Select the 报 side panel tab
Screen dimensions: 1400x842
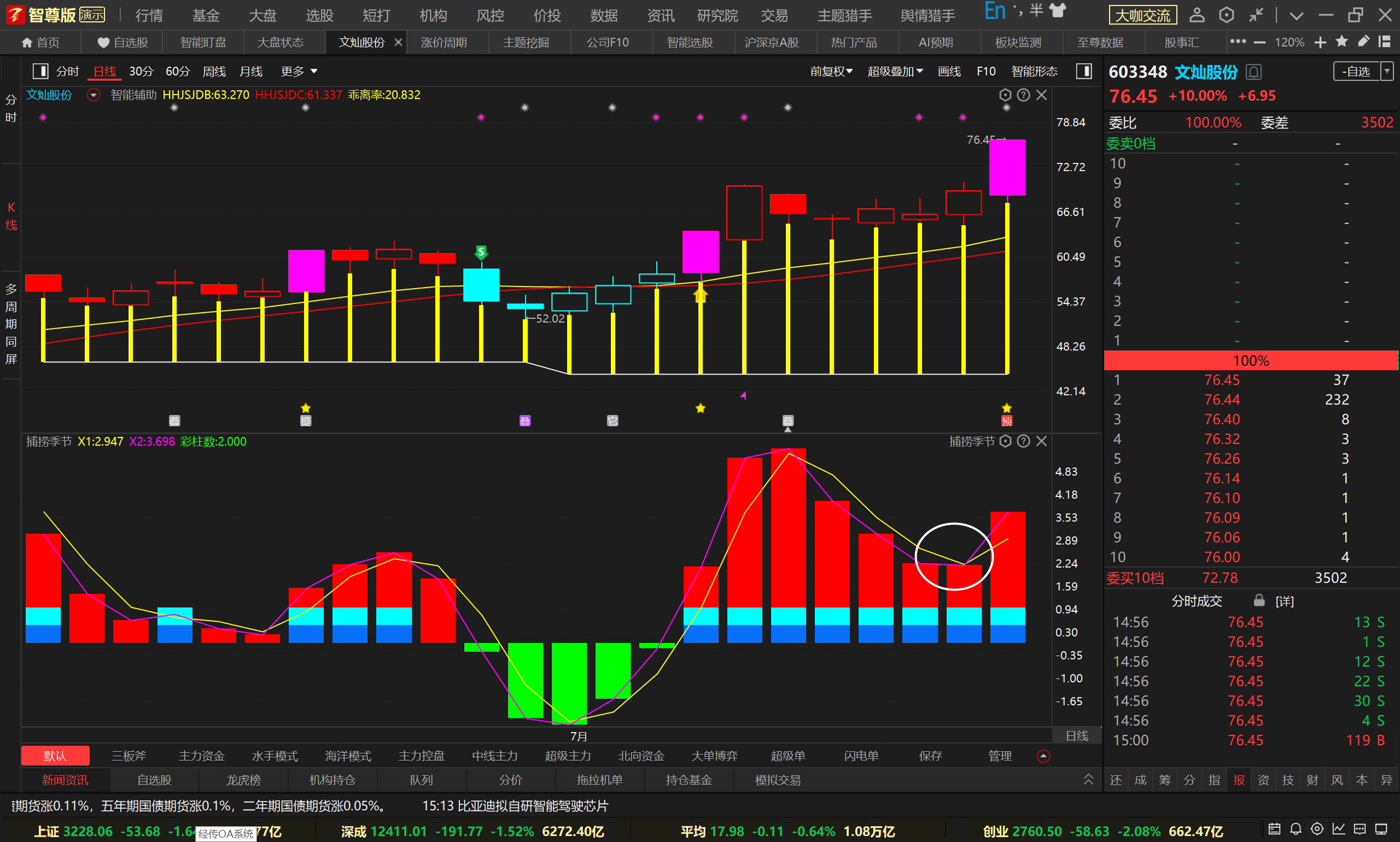(1238, 780)
